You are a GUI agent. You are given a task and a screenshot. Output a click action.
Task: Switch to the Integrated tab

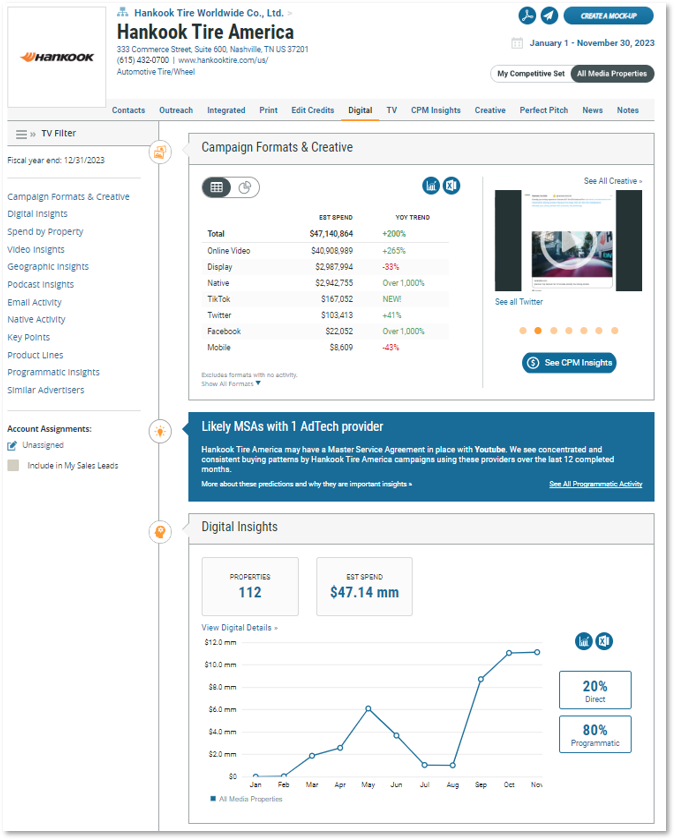(x=226, y=110)
